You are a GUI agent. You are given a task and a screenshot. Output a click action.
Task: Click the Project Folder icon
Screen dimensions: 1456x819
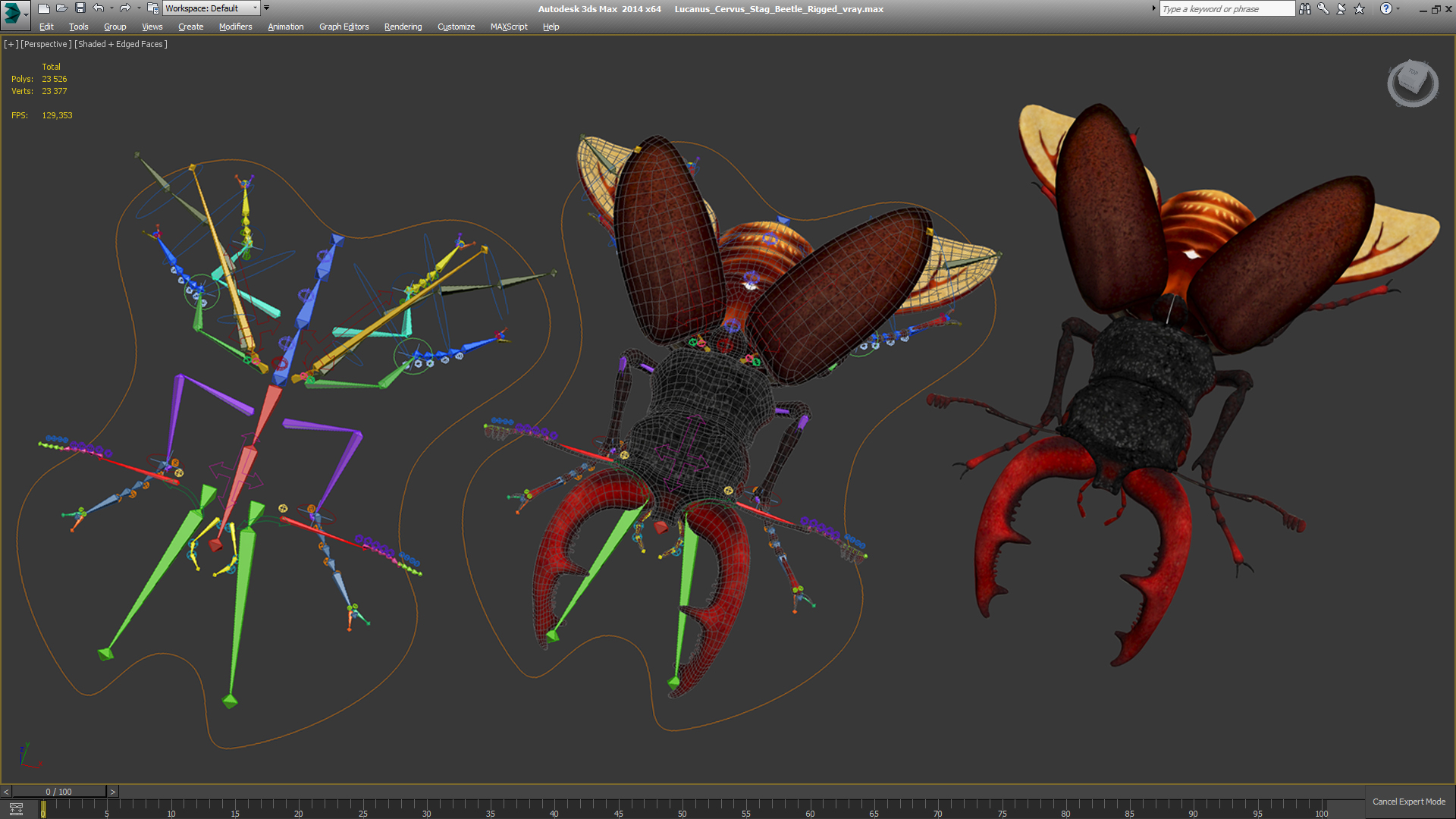[152, 8]
